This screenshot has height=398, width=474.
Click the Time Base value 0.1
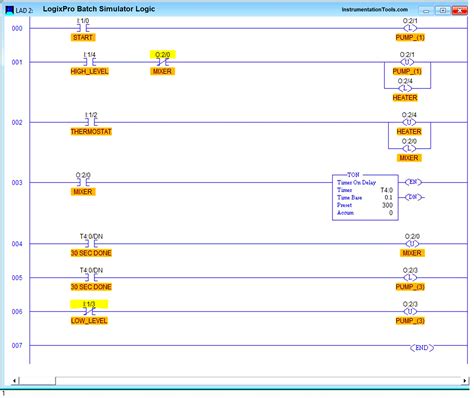388,197
